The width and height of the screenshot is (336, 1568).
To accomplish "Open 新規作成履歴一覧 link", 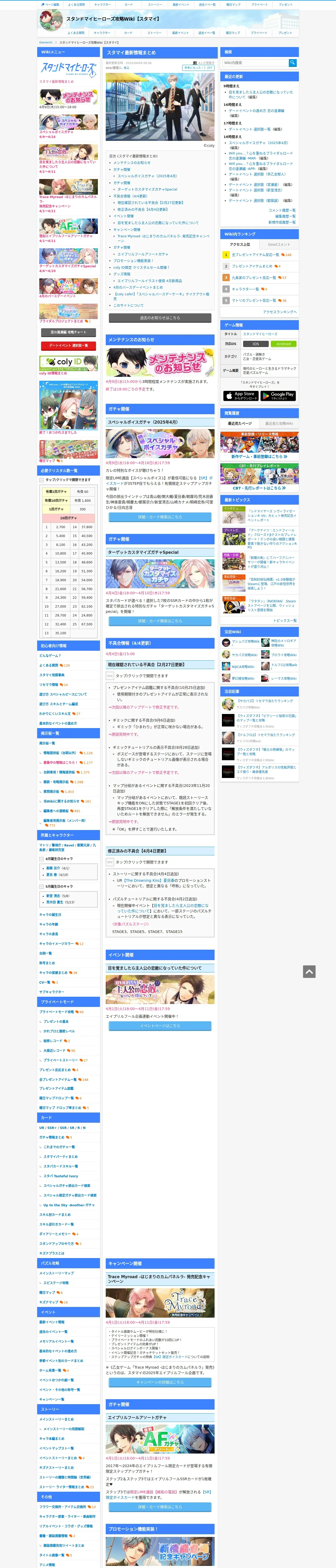I will click(x=282, y=222).
